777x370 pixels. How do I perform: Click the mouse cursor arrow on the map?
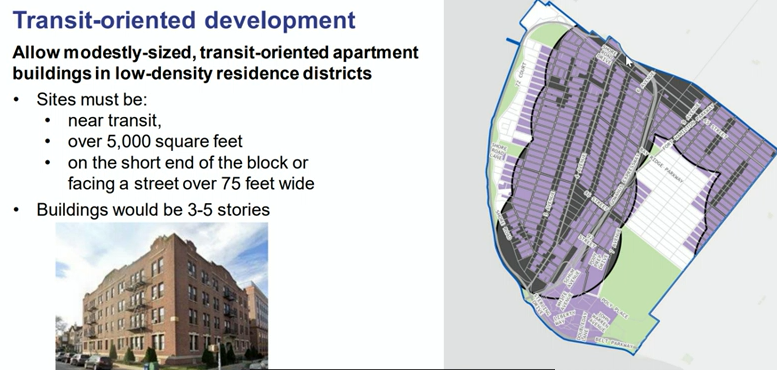[628, 61]
